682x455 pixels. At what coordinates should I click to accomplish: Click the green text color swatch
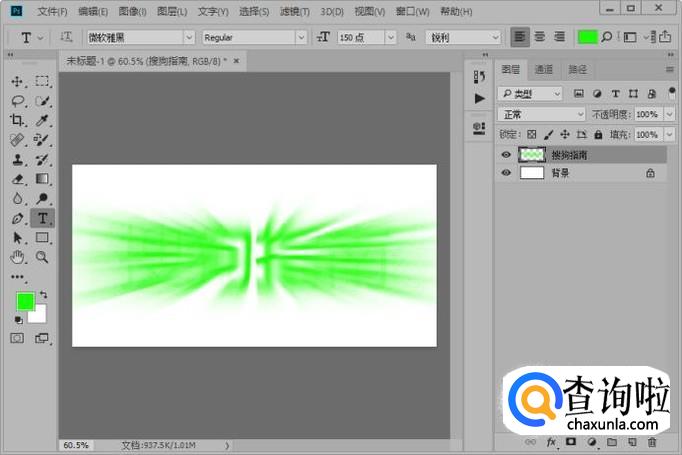pyautogui.click(x=587, y=37)
